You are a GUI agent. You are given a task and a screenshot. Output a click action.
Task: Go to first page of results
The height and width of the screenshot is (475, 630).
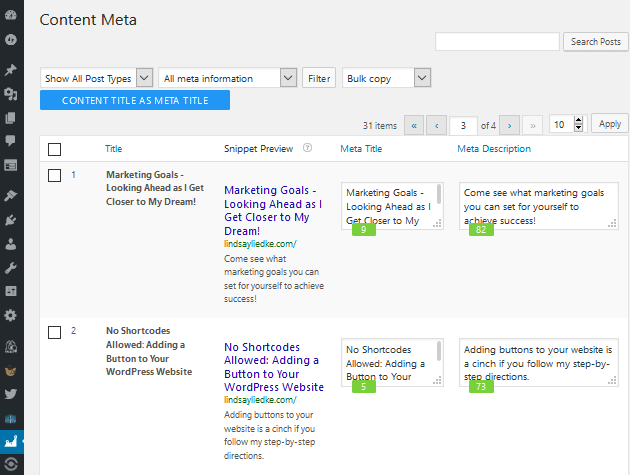tap(414, 125)
